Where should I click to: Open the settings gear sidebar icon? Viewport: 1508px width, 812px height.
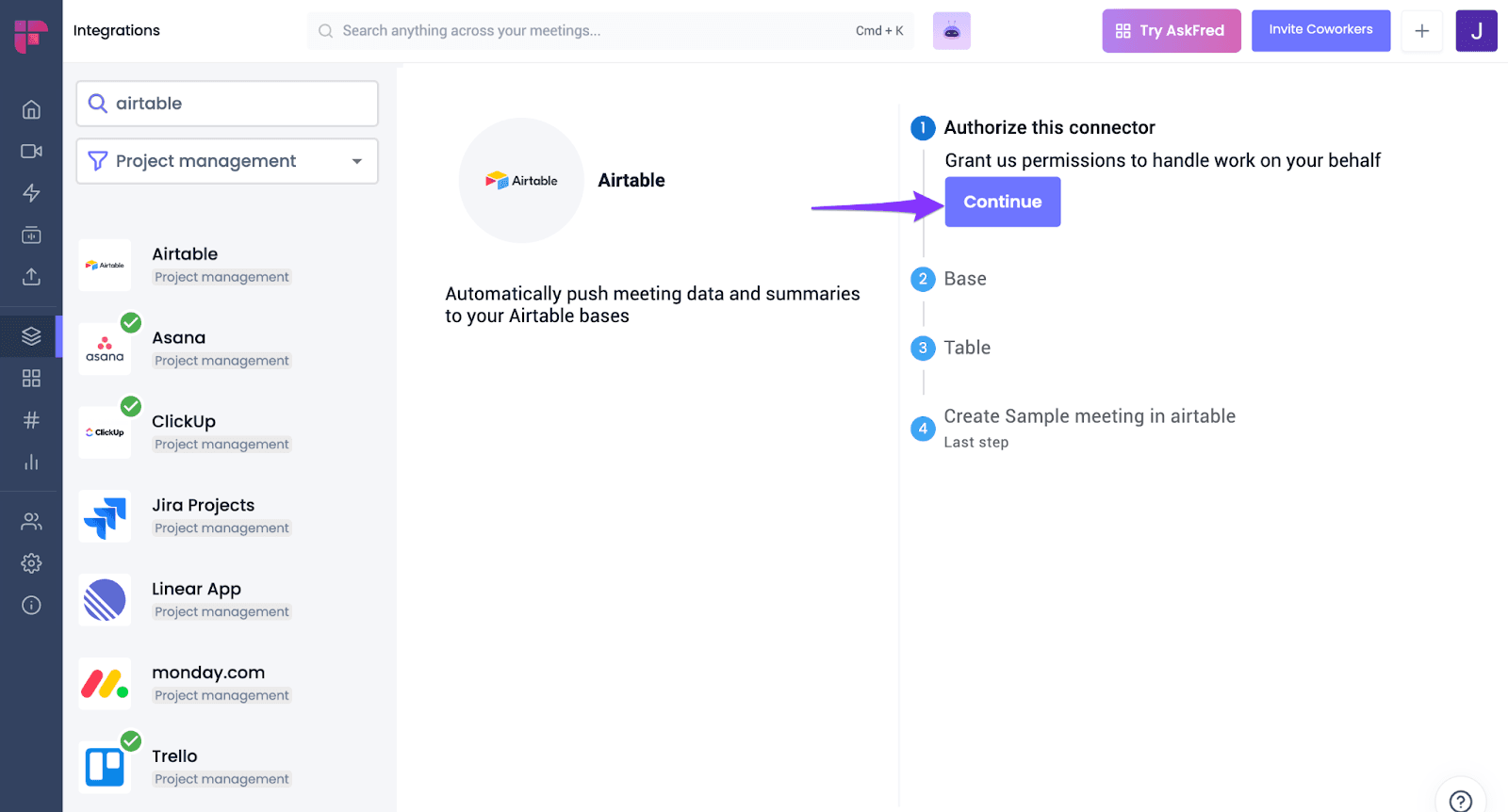pos(31,563)
